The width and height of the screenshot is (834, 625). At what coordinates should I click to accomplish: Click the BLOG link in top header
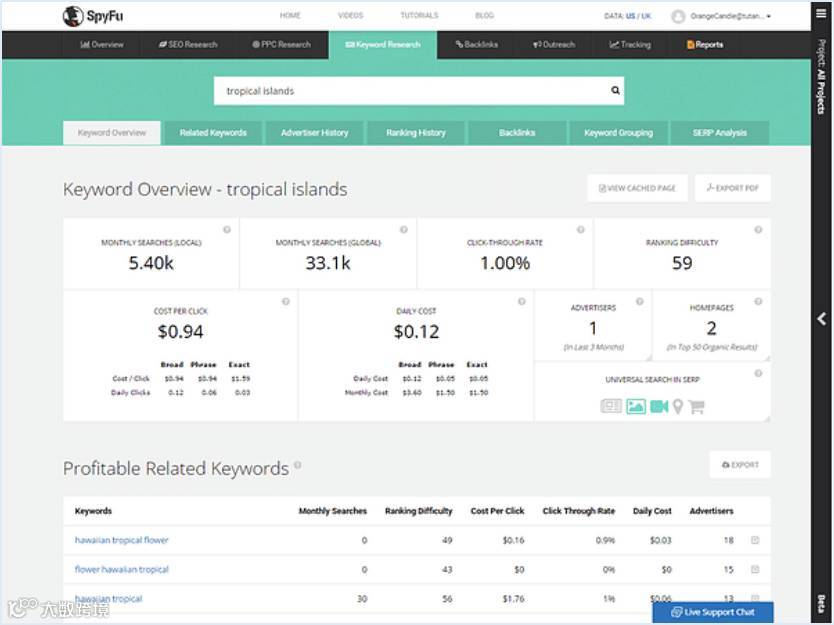484,15
